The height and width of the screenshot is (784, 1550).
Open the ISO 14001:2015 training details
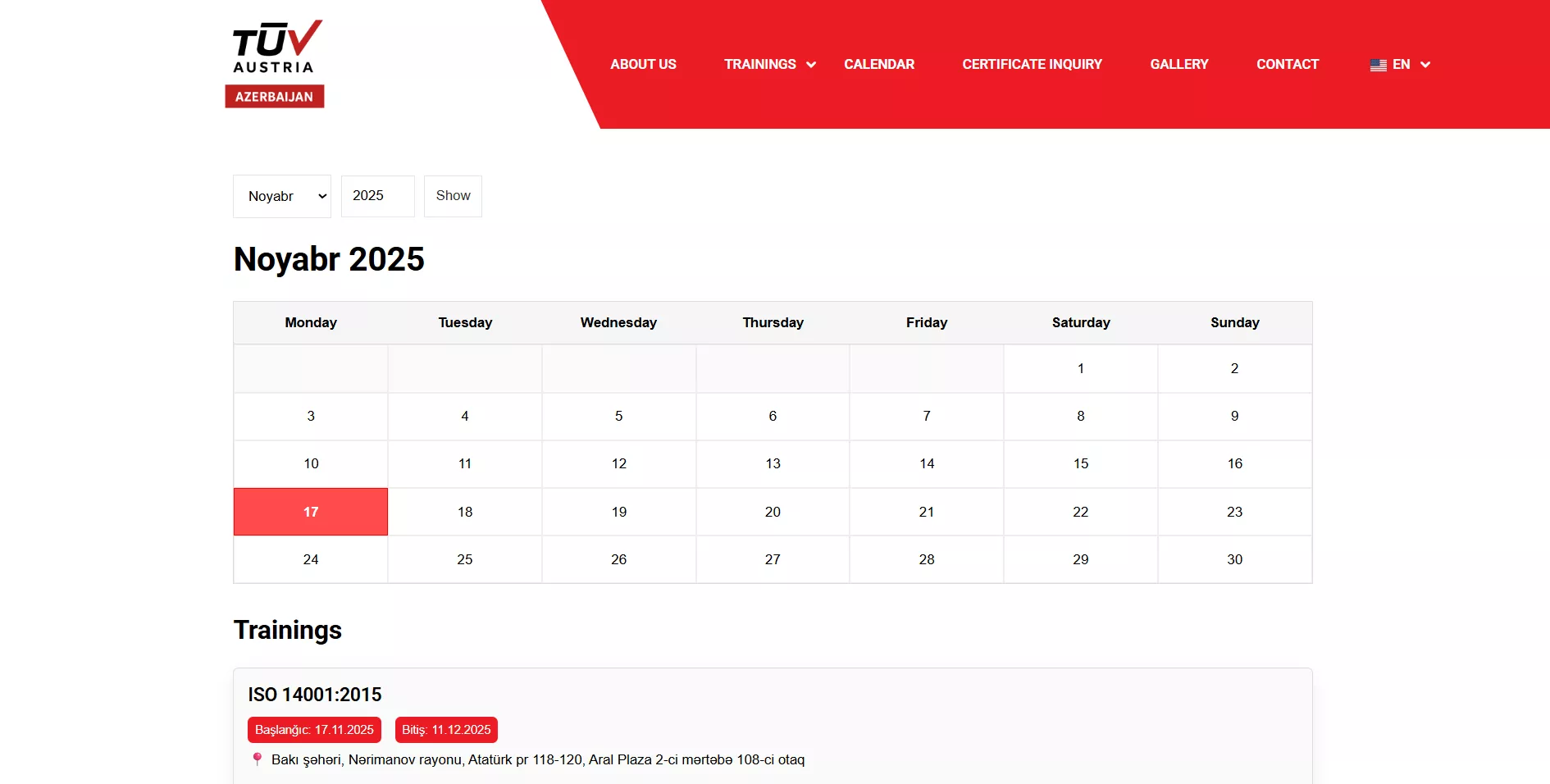[315, 695]
